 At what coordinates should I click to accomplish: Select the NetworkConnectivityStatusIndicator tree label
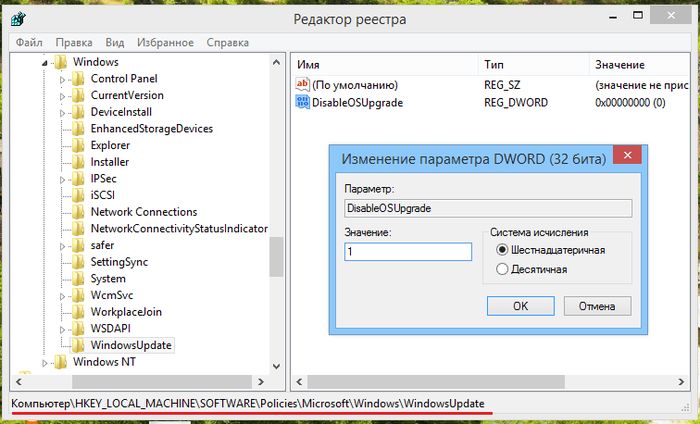(x=179, y=229)
